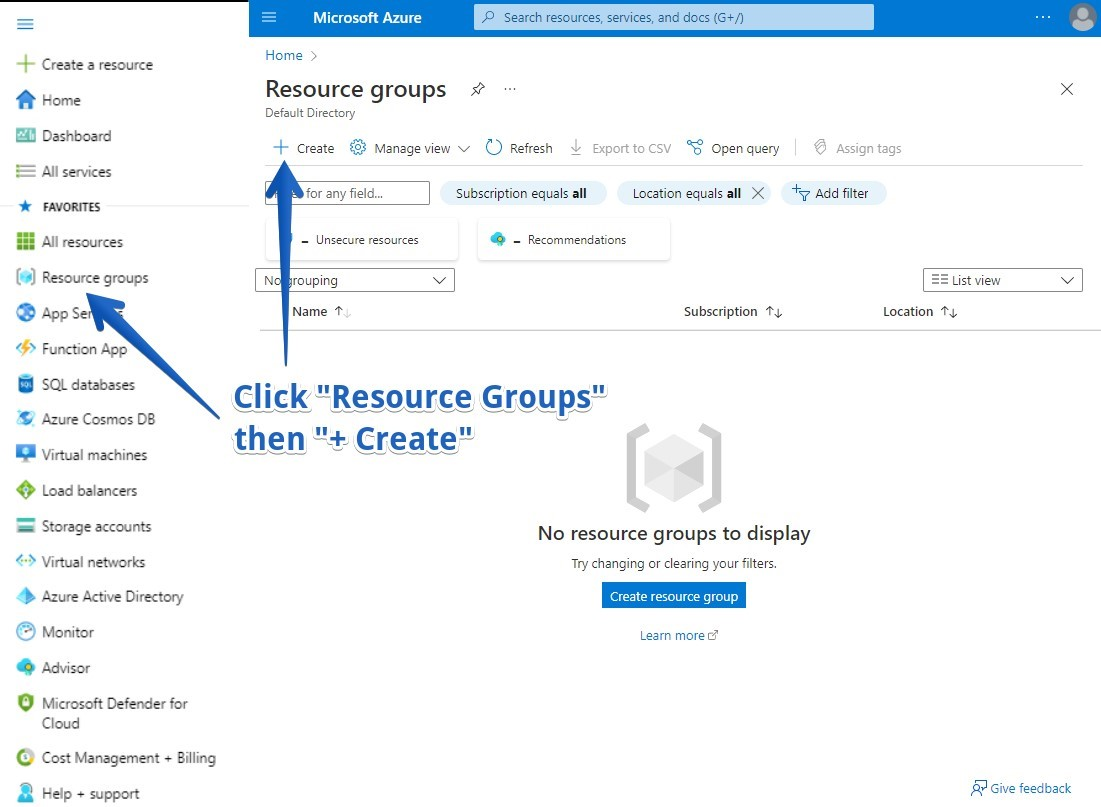
Task: Click the Add filter button
Action: pyautogui.click(x=832, y=193)
